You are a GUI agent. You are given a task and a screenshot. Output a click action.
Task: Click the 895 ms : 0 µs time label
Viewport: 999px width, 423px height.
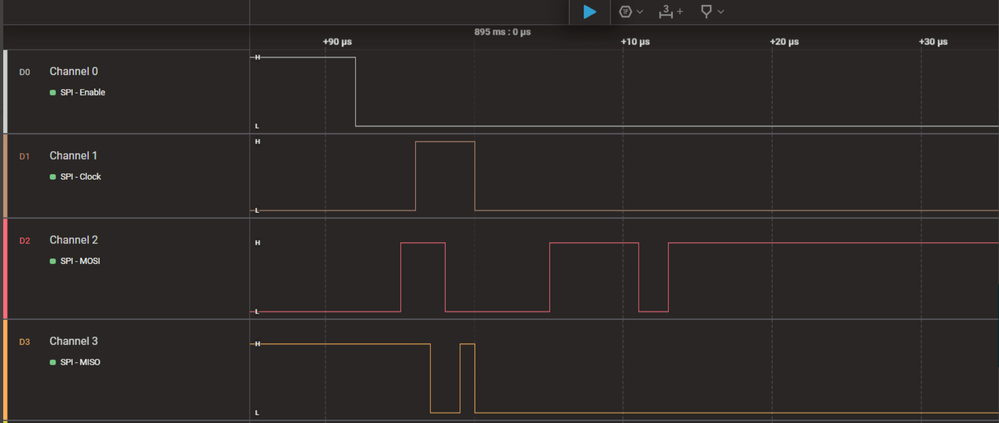tap(502, 31)
